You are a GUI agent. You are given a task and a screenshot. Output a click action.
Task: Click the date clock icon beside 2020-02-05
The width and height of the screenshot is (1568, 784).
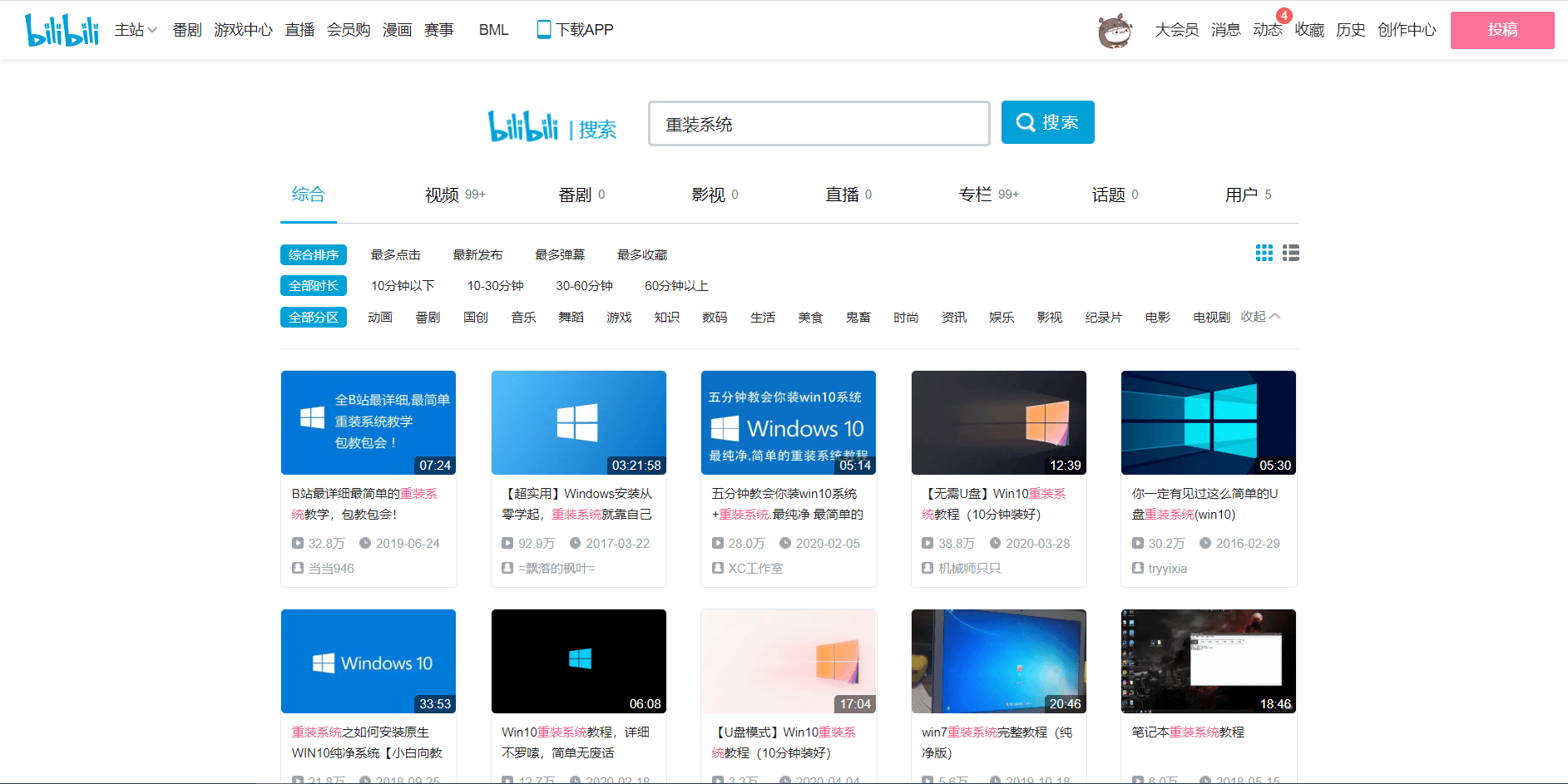[785, 543]
